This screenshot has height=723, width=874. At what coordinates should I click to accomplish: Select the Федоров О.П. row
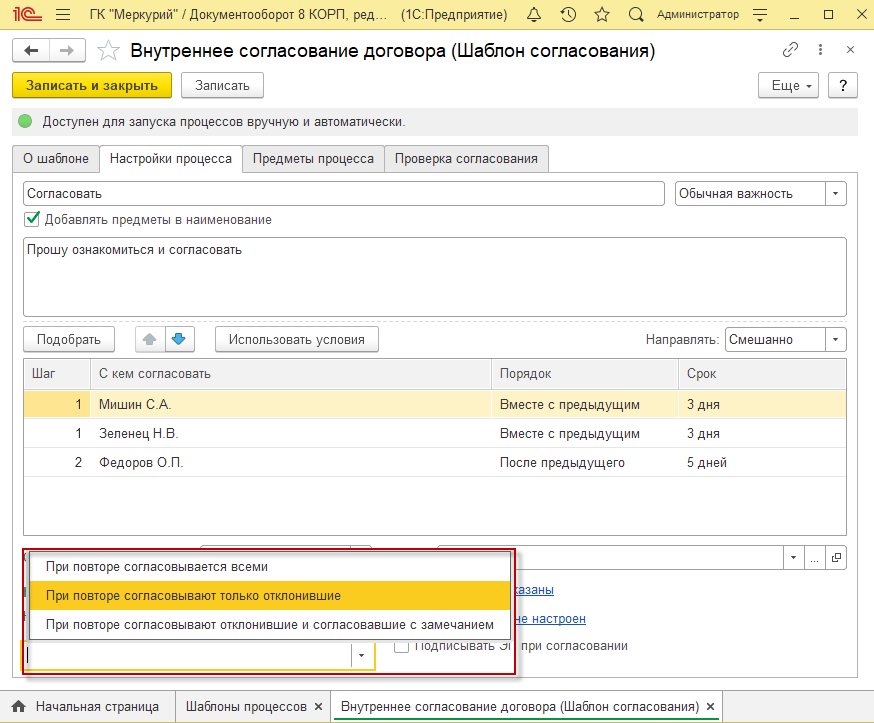[435, 462]
